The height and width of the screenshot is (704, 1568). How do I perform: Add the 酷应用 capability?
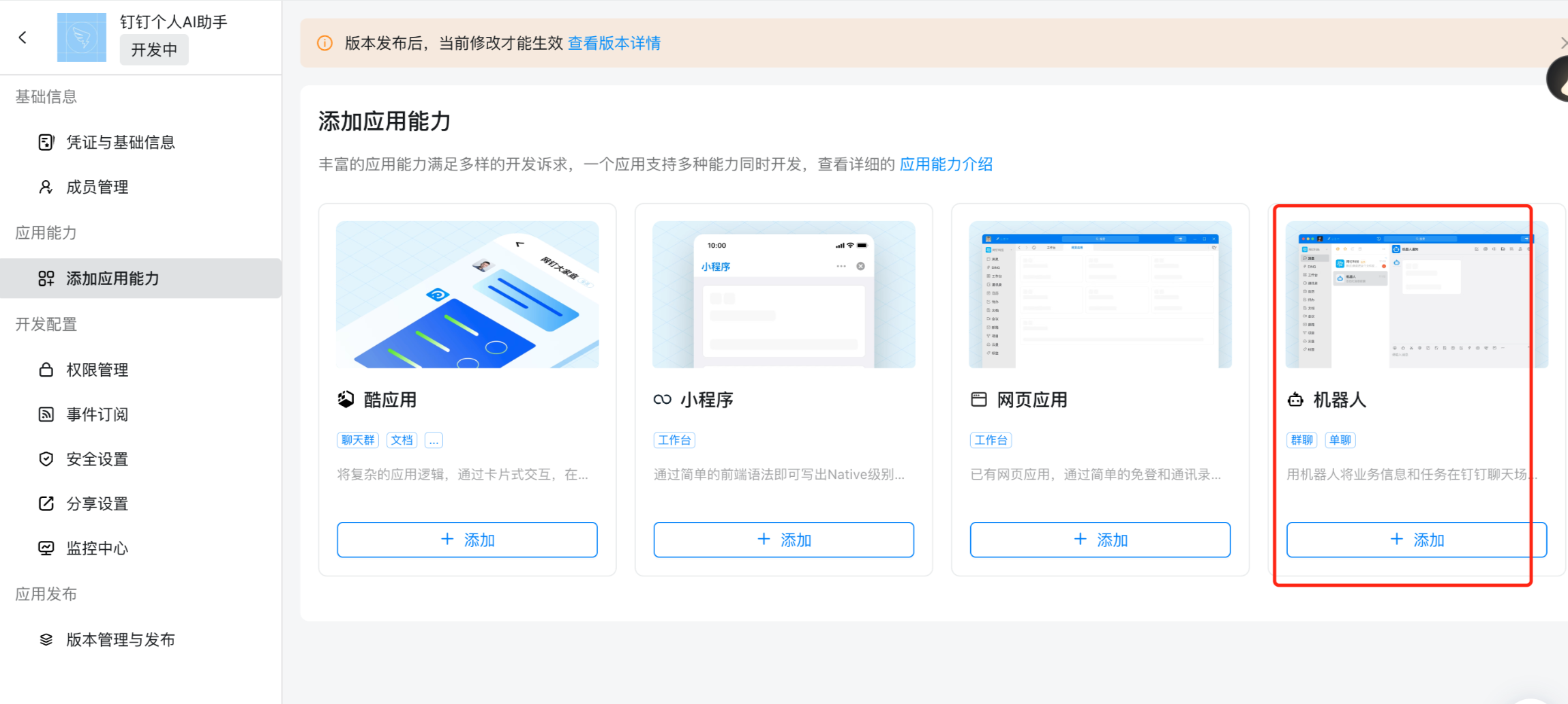click(467, 540)
